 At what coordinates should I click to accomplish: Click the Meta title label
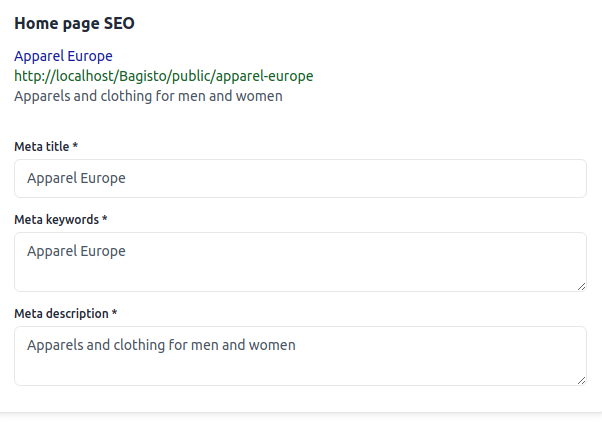[x=41, y=147]
